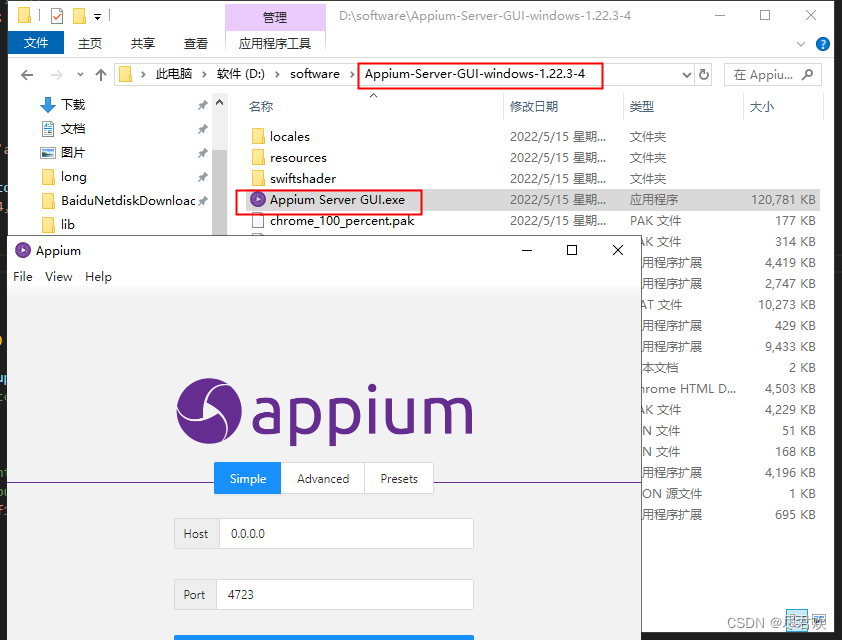Switch to Advanced tab in Appium
The height and width of the screenshot is (640, 842).
tap(323, 478)
